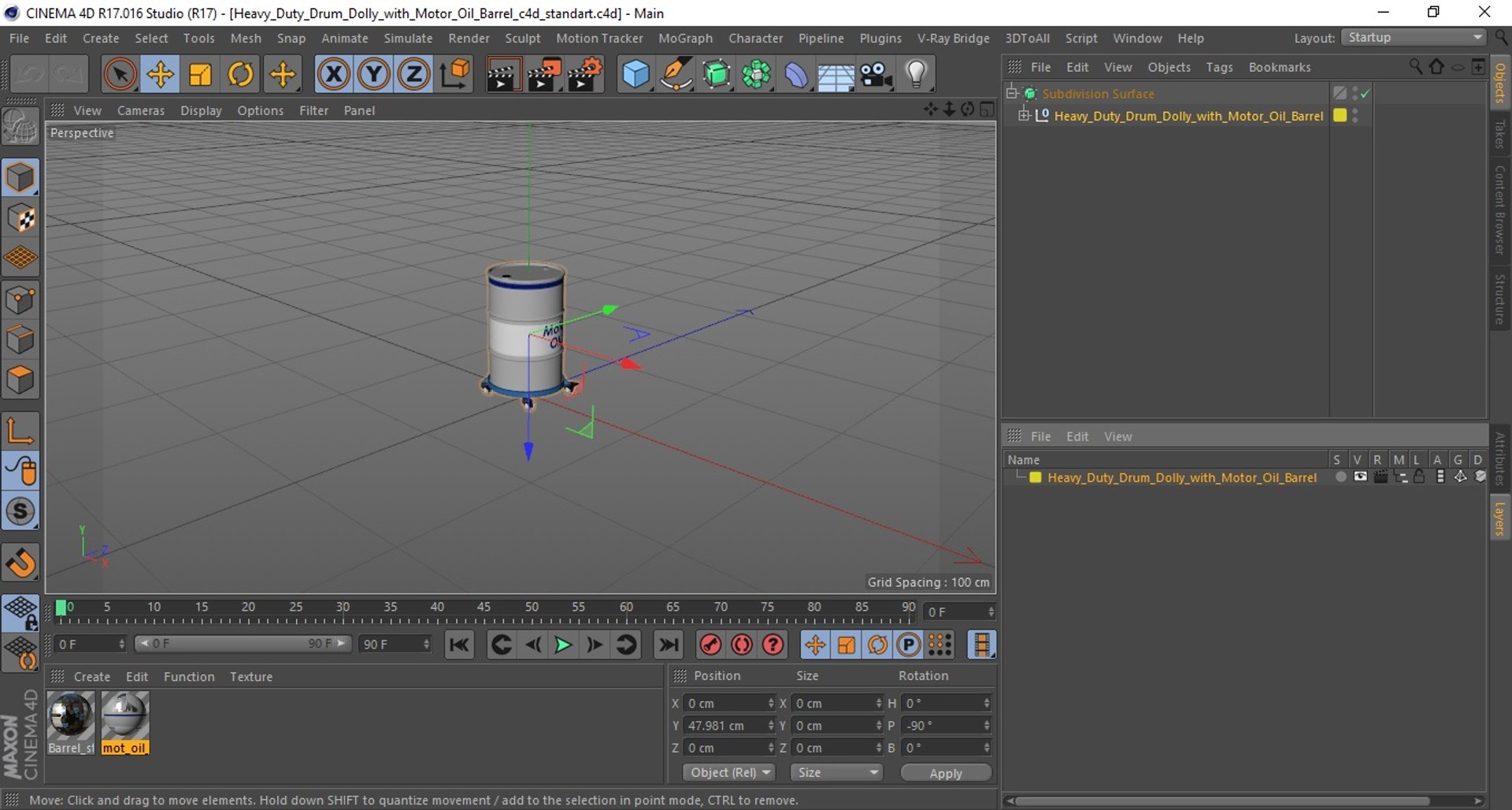Click the yellow layer swatch of Heavy_Duty object
The width and height of the screenshot is (1512, 810).
pyautogui.click(x=1339, y=115)
